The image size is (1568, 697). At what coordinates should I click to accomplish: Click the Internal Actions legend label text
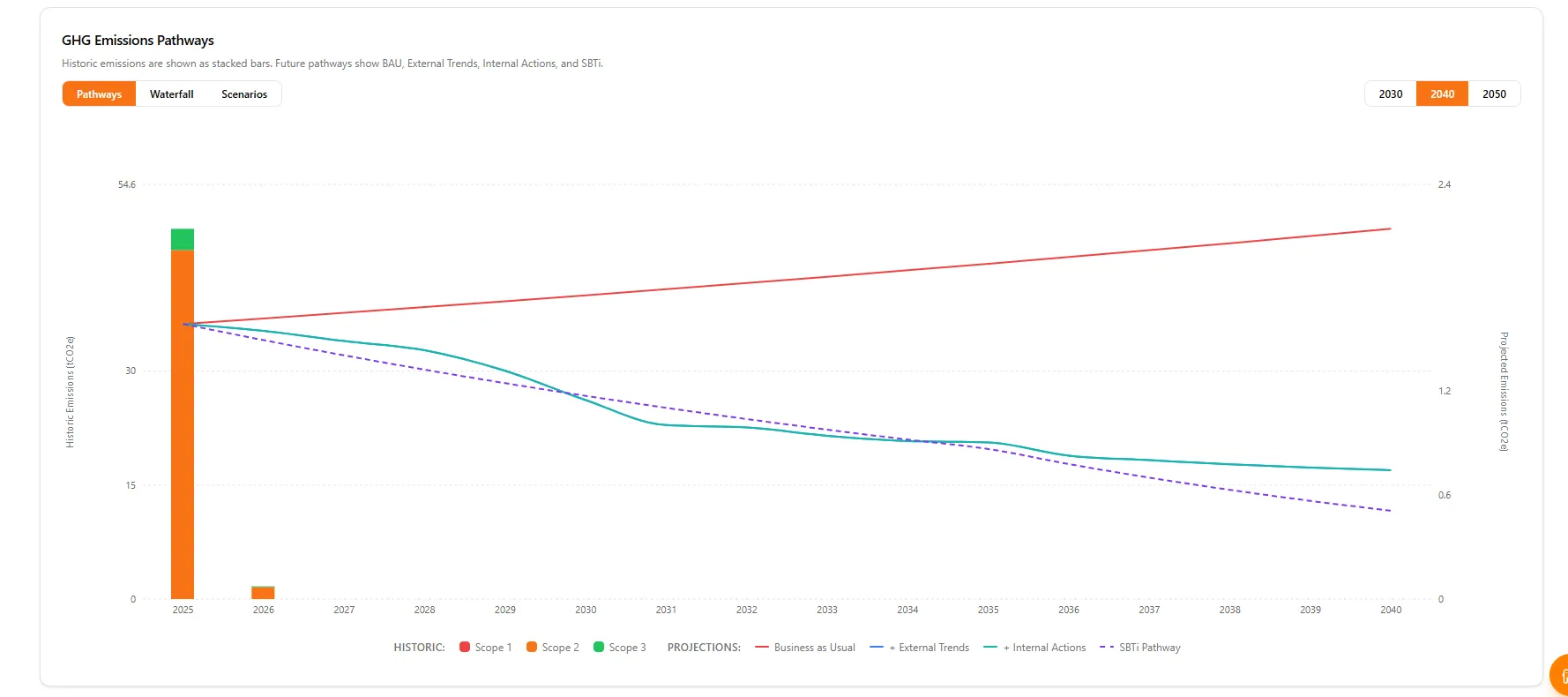tap(1044, 647)
